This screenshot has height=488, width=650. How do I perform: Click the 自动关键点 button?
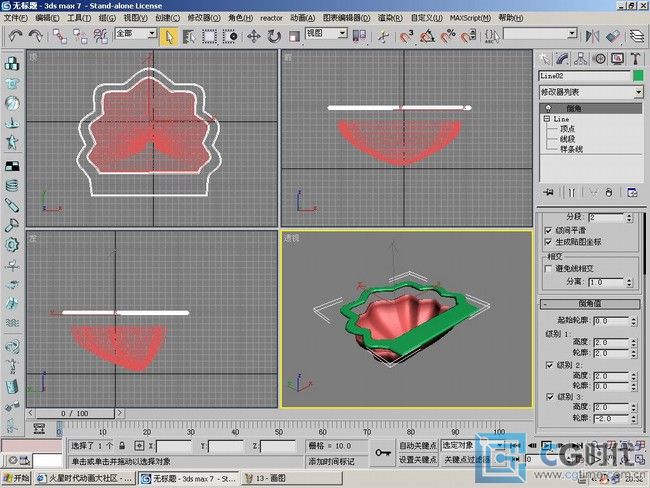point(418,445)
